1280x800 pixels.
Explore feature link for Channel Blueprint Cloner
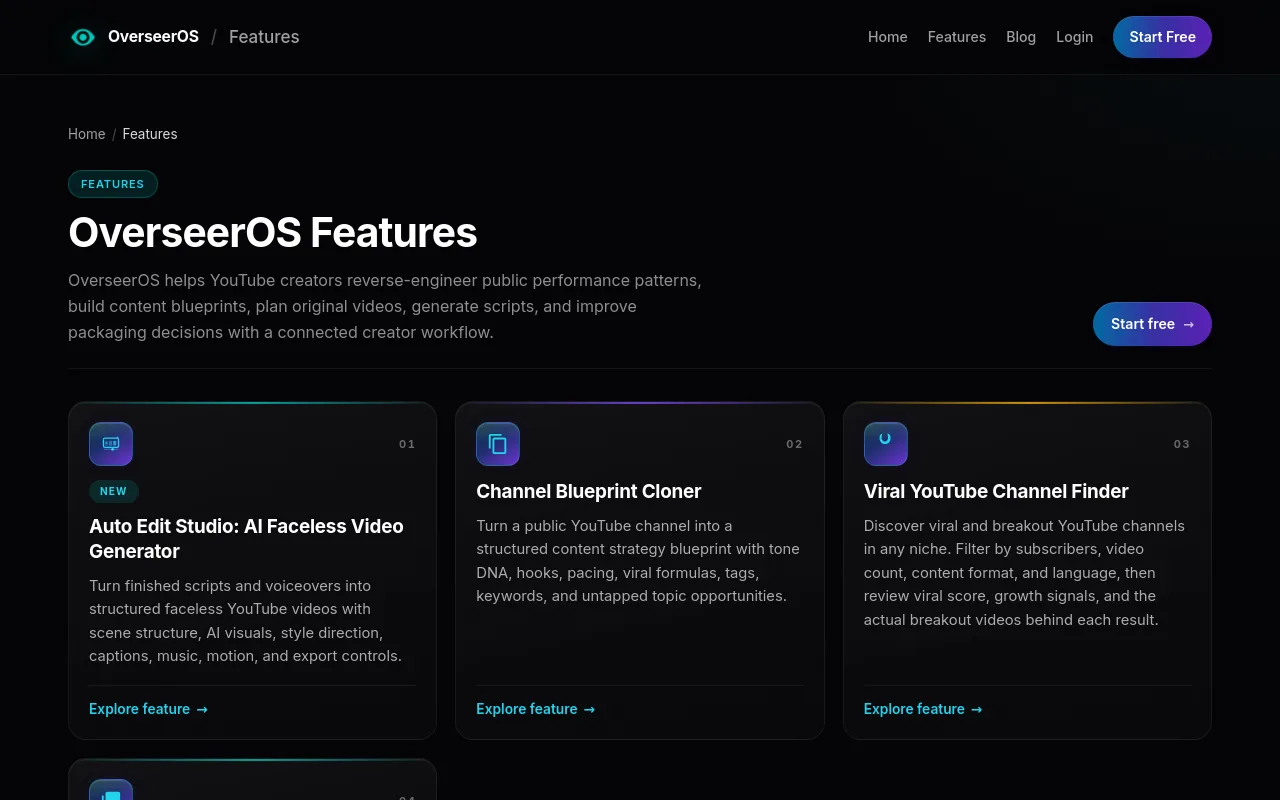535,709
